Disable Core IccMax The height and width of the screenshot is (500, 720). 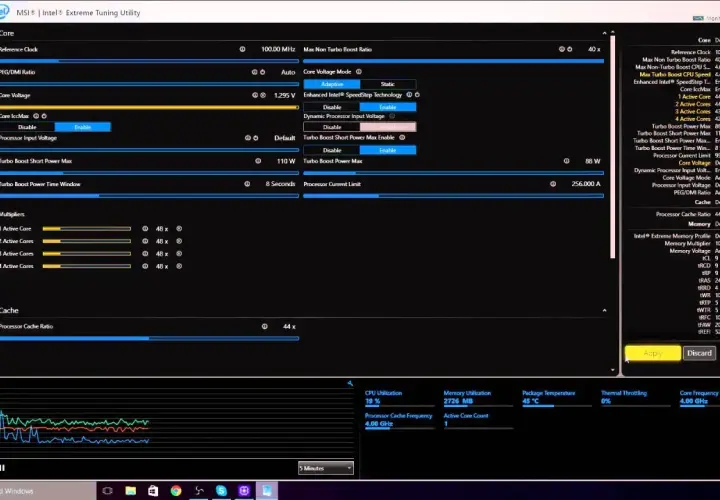tap(27, 127)
